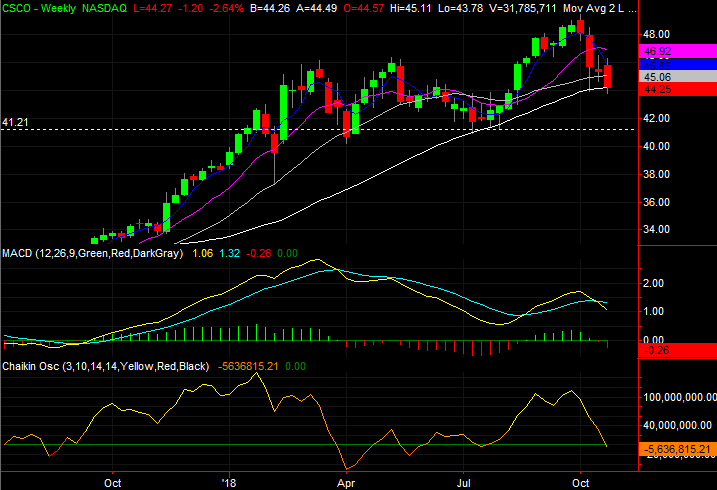Click the orange -5,636,815.21 Chaikin axis tag

[677, 449]
